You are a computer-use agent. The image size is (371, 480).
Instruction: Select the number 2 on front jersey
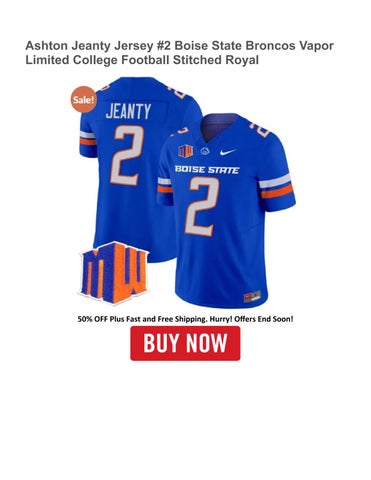(202, 206)
